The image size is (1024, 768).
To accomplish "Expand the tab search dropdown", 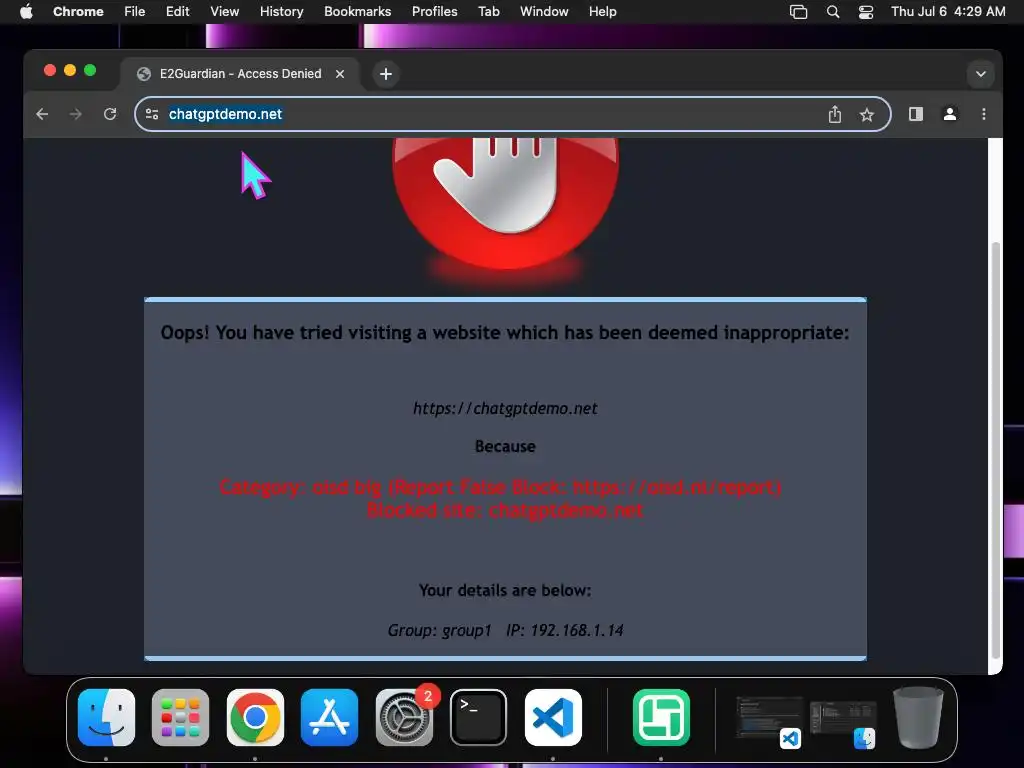I will tap(980, 74).
